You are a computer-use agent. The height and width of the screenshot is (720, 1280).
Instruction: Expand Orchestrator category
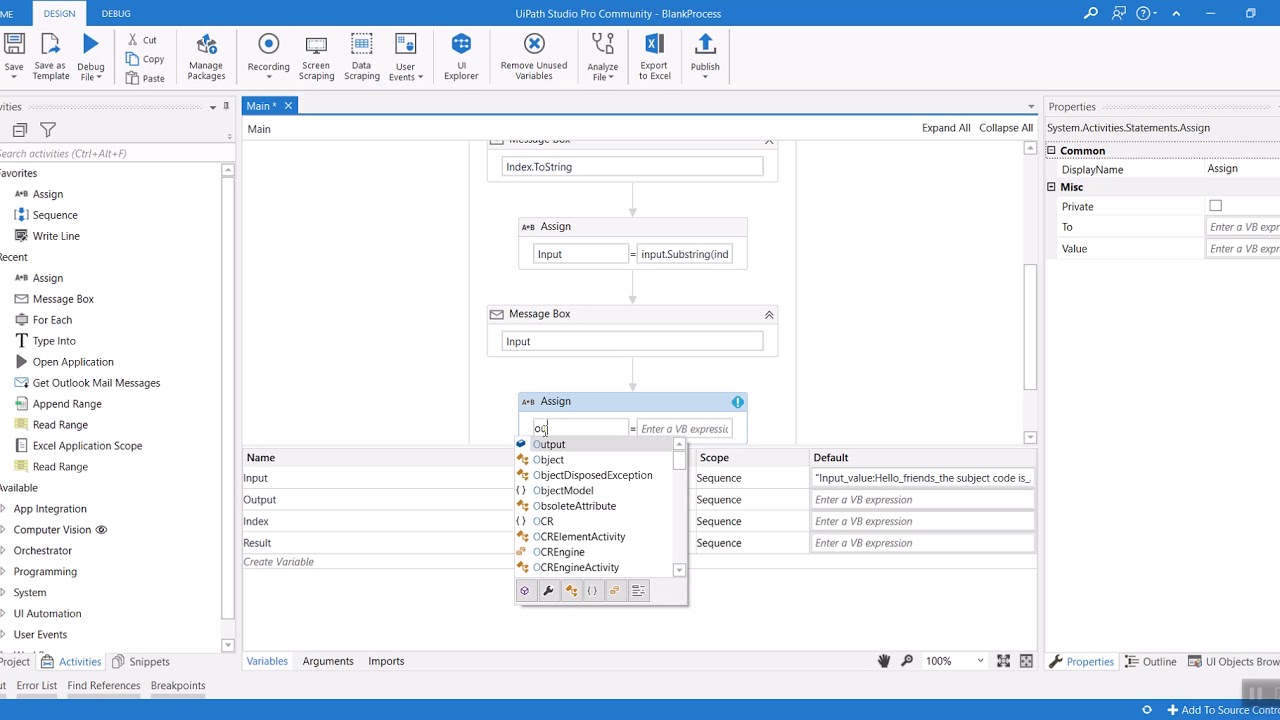coord(5,551)
